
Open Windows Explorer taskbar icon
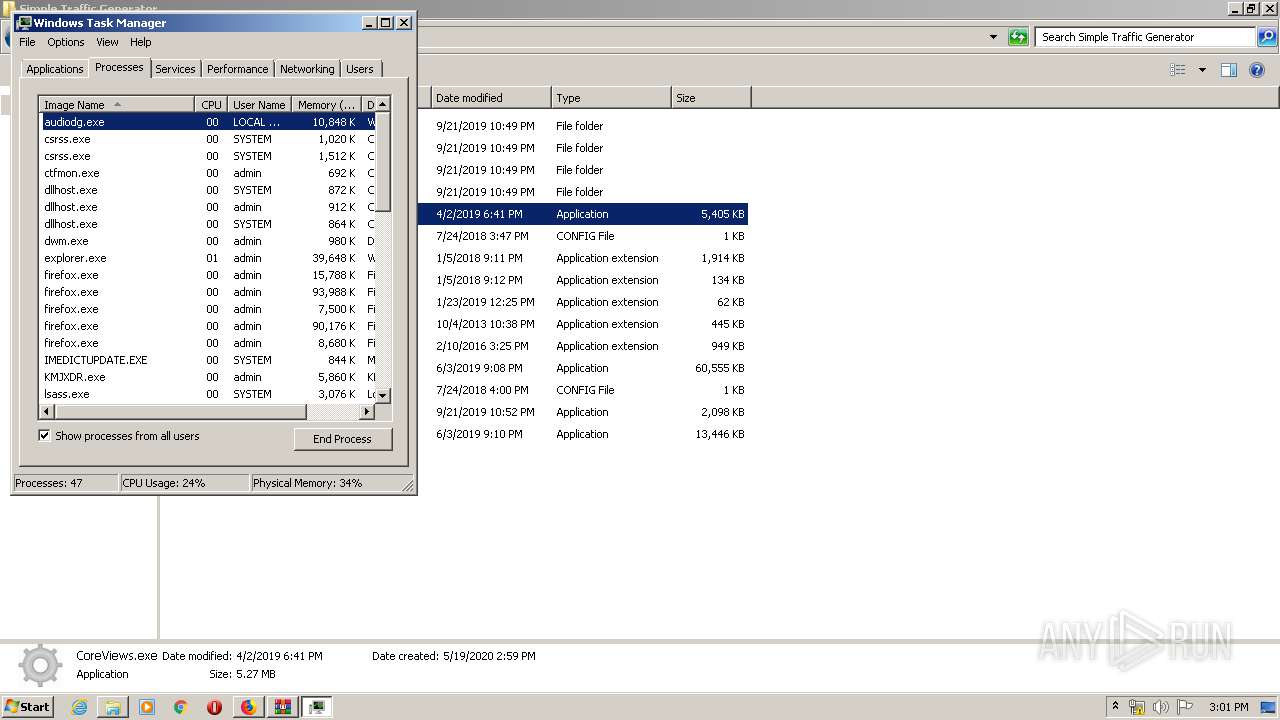point(113,707)
